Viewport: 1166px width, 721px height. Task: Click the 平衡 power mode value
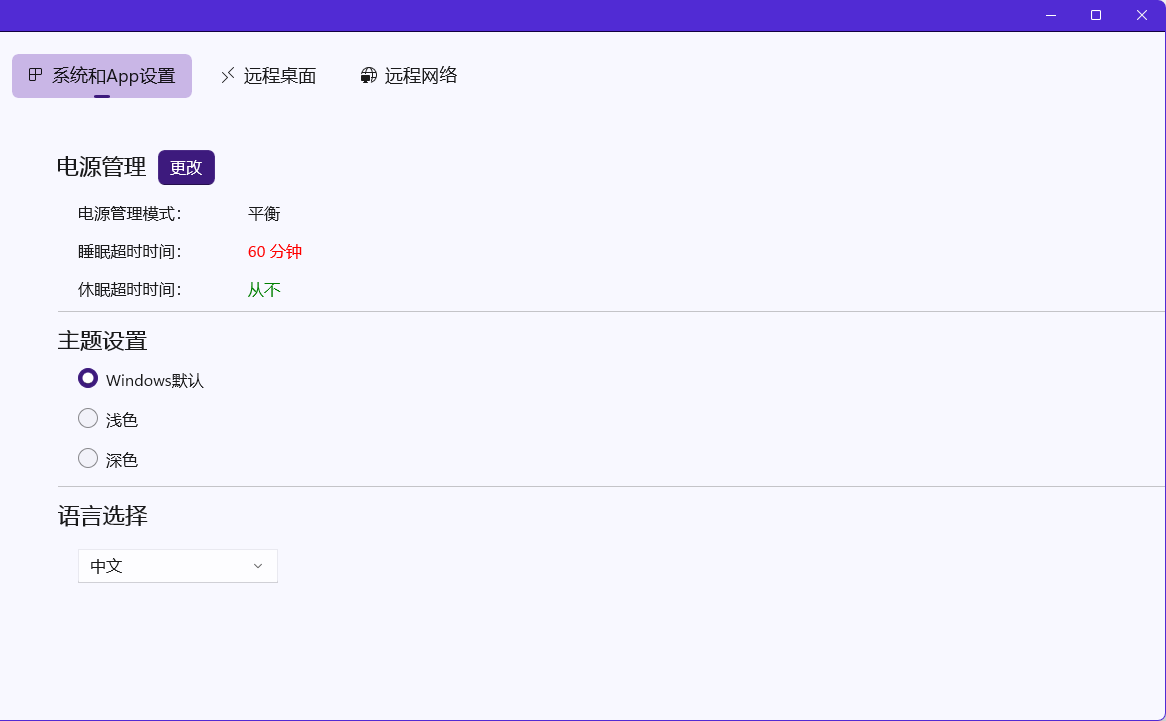tap(264, 214)
